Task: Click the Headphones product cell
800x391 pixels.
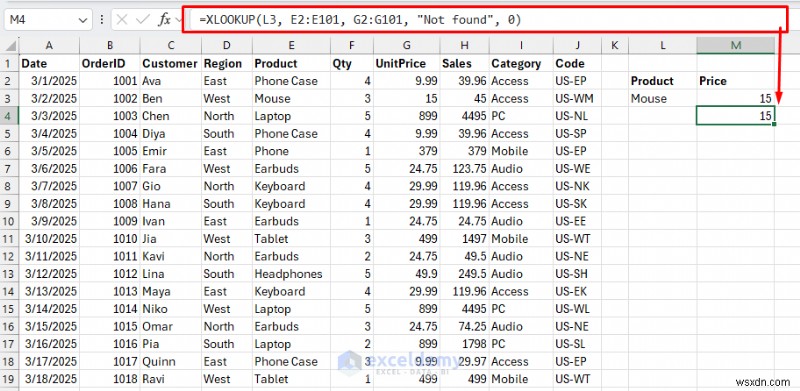Action: [x=291, y=274]
